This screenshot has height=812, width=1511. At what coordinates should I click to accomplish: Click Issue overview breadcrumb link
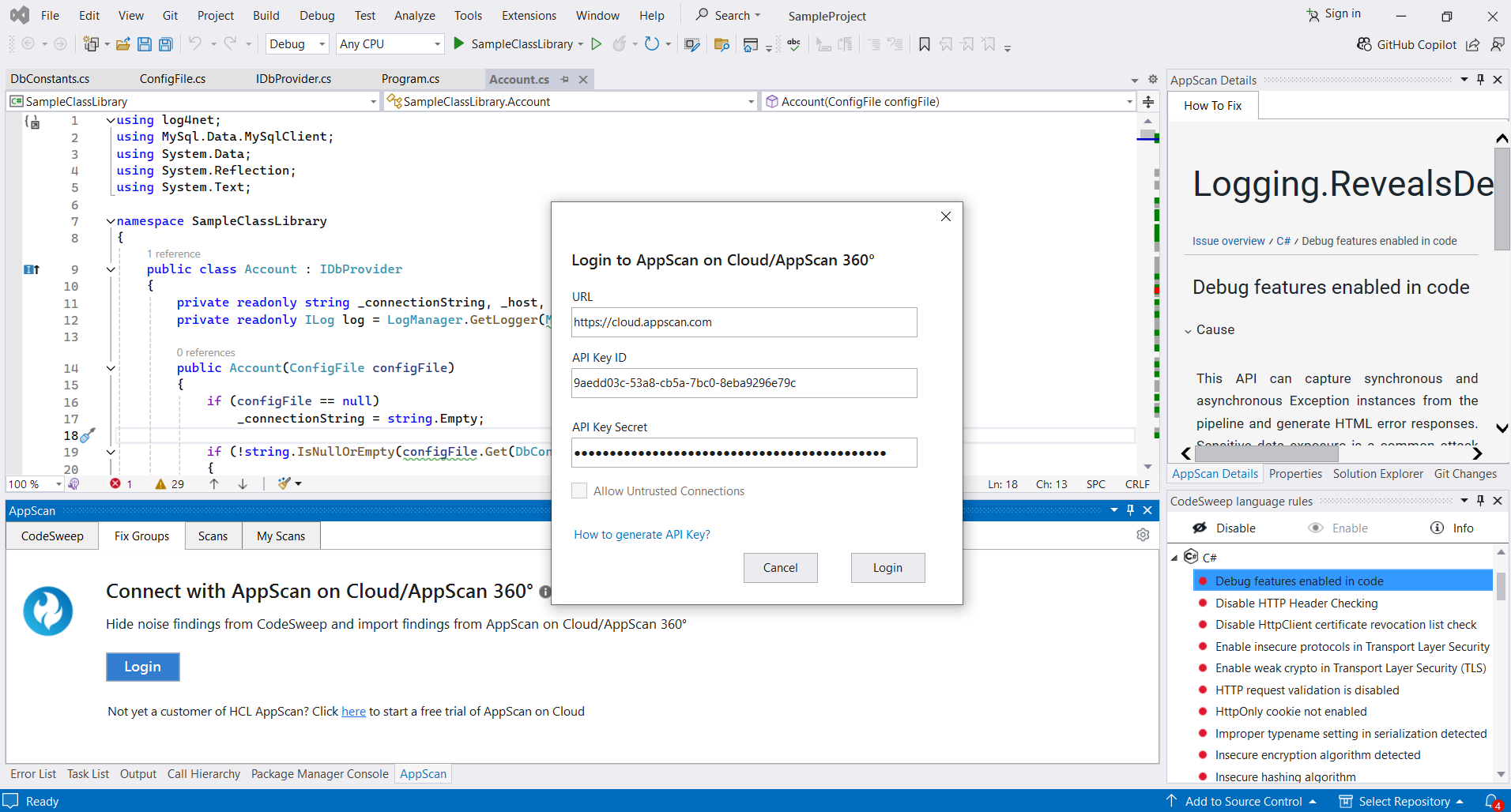pyautogui.click(x=1228, y=241)
